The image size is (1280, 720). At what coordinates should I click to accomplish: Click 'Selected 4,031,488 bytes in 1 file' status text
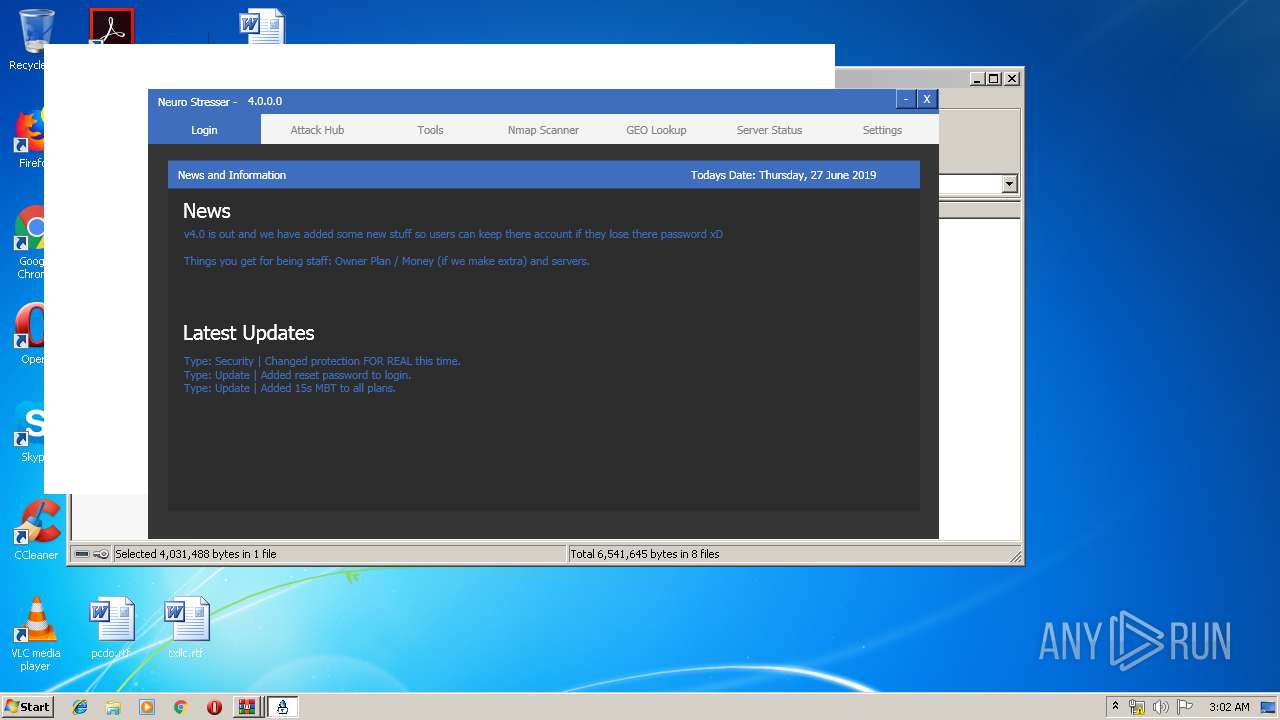pyautogui.click(x=196, y=554)
